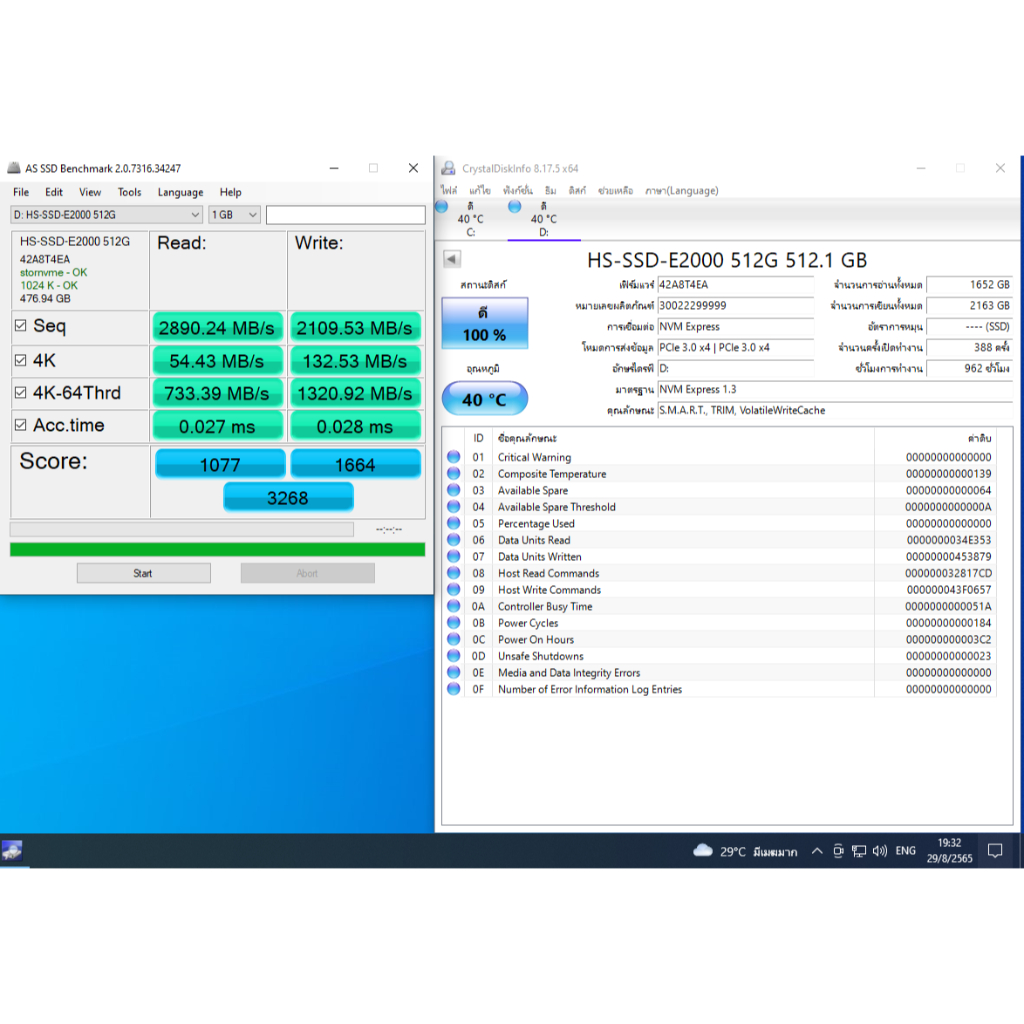Open the notification center icon in taskbar
The image size is (1024, 1024).
[995, 851]
